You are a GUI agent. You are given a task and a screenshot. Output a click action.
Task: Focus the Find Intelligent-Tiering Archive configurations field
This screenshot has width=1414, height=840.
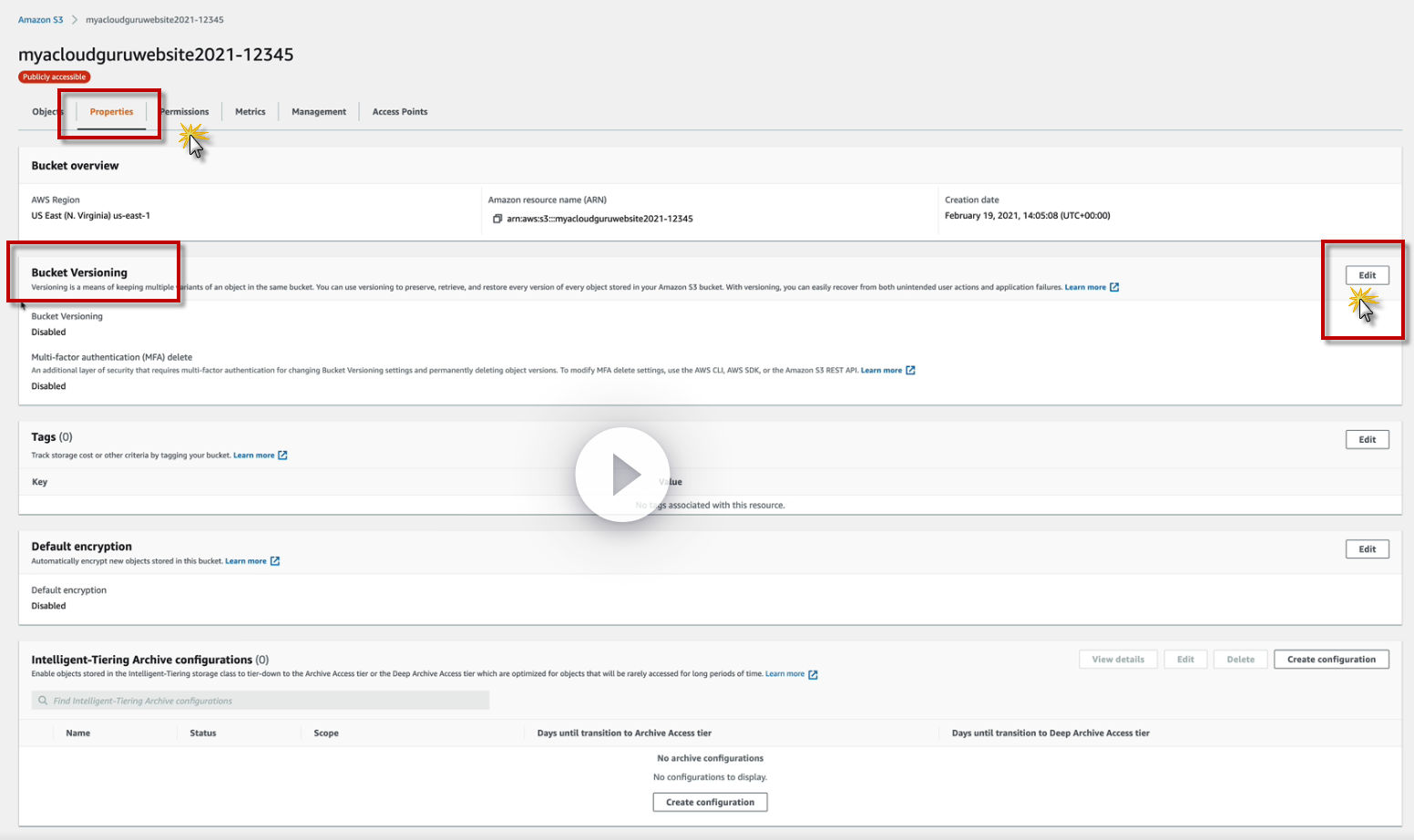coord(261,701)
